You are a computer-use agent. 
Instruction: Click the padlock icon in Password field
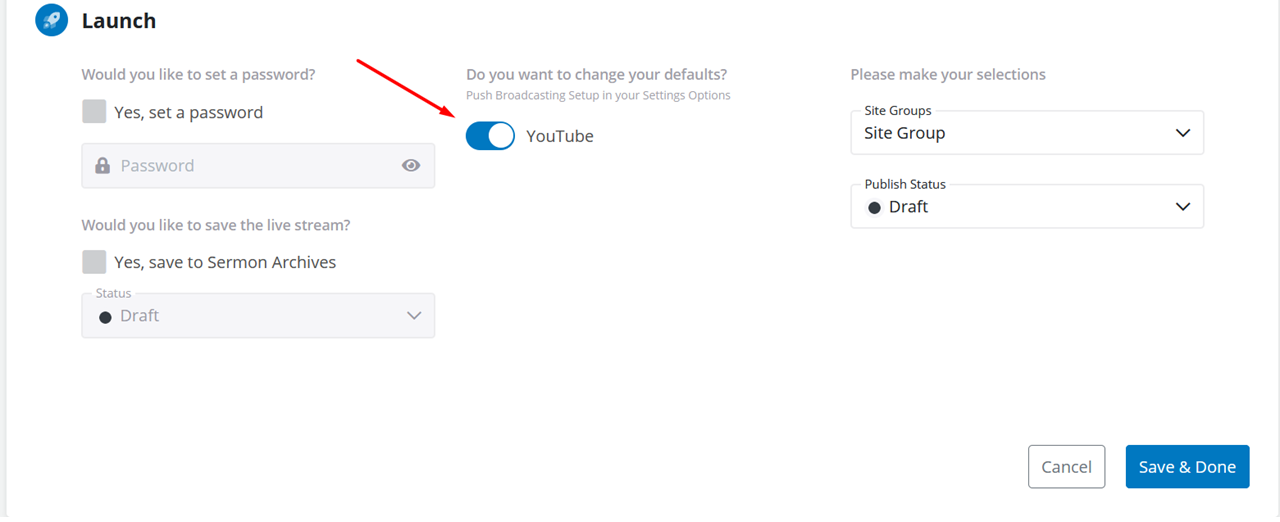coord(102,166)
